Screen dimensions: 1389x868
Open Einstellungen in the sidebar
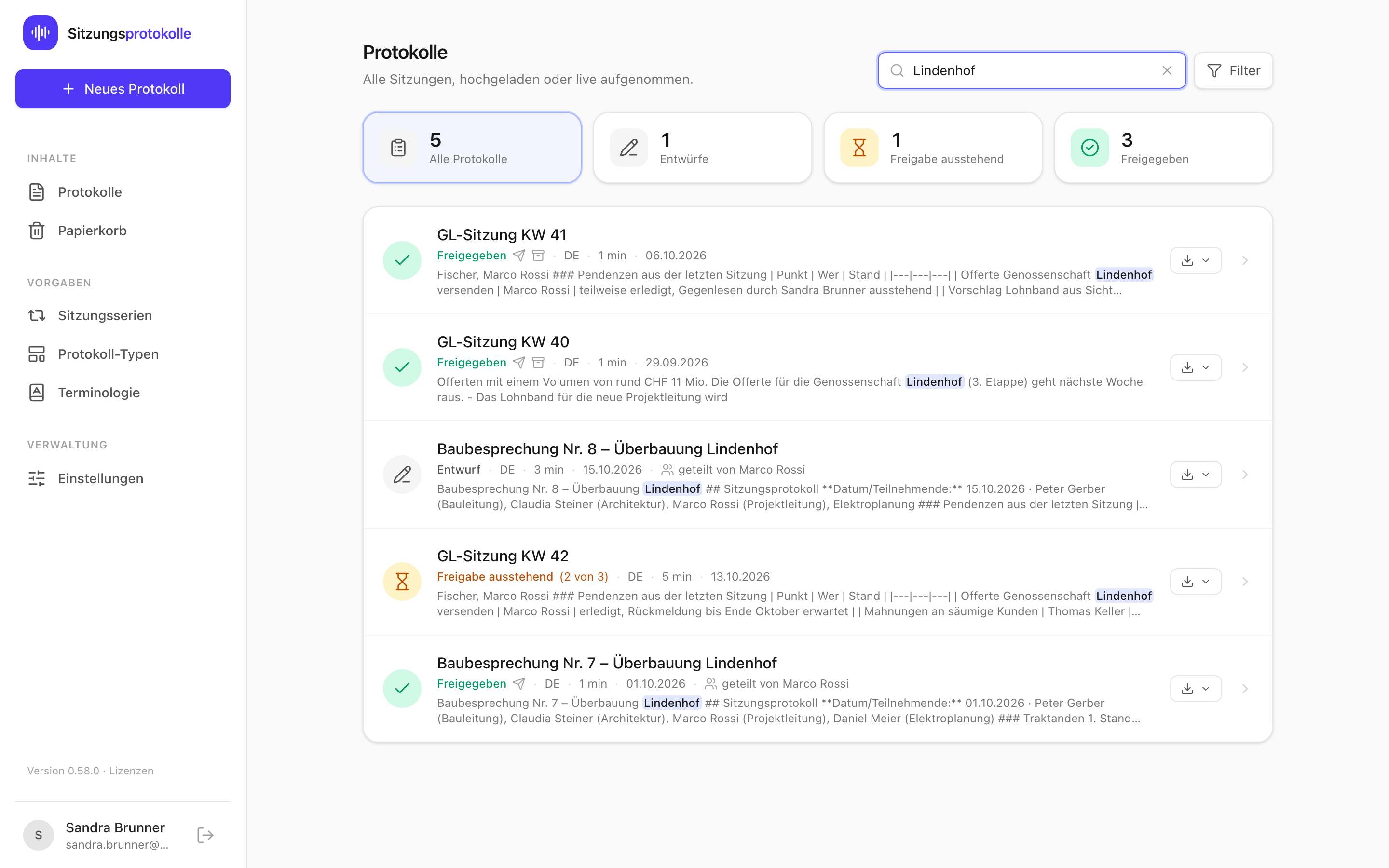[123, 478]
